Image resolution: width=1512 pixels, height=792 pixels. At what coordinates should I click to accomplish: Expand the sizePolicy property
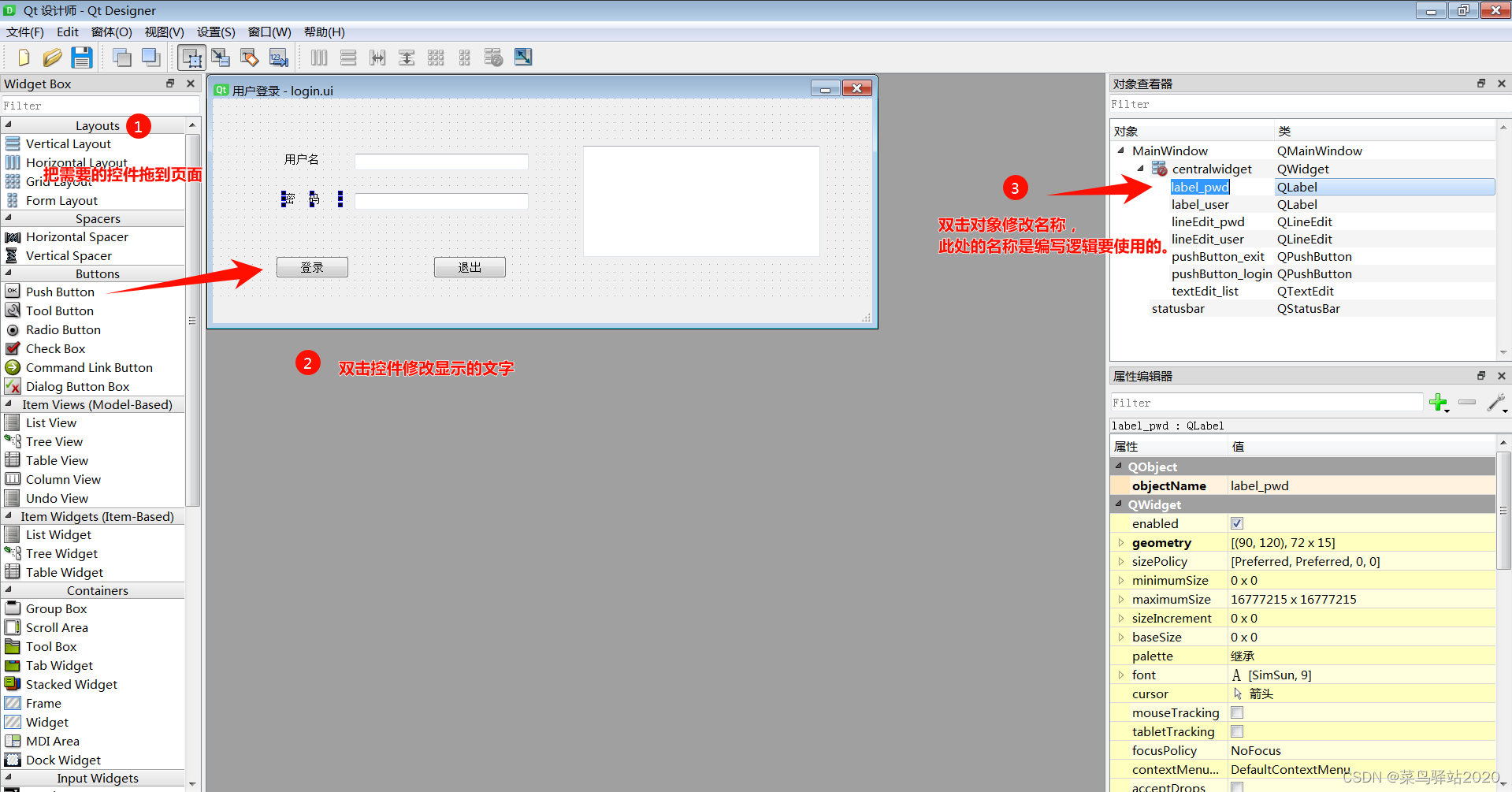1120,561
